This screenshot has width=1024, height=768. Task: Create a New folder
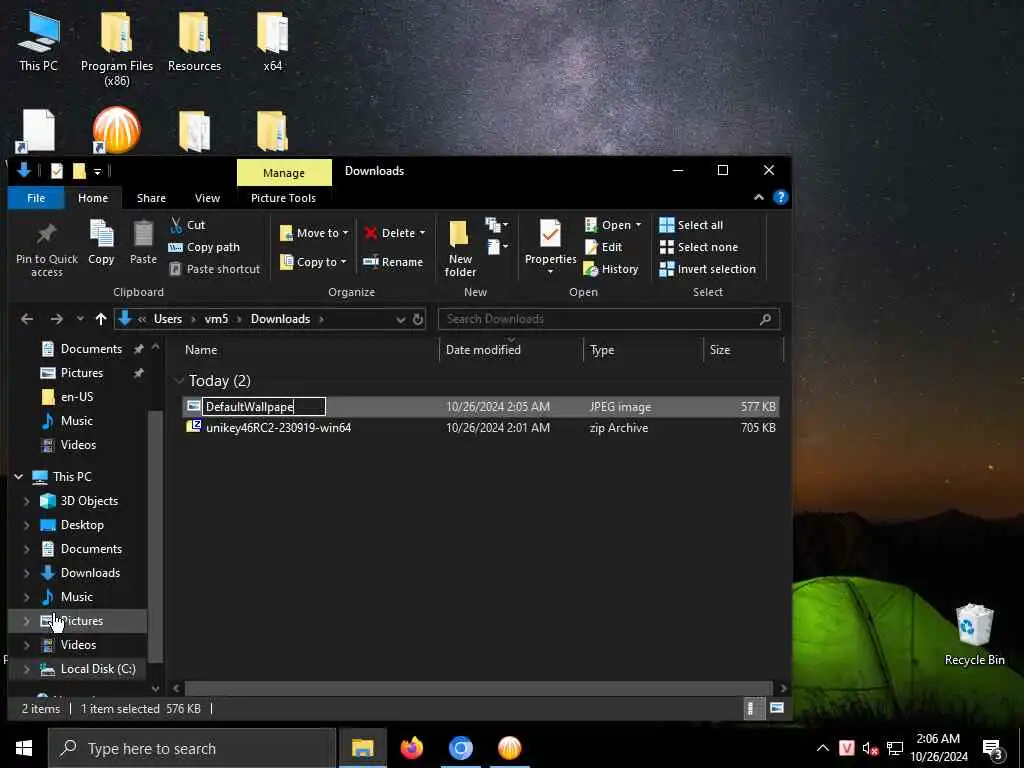coord(460,248)
